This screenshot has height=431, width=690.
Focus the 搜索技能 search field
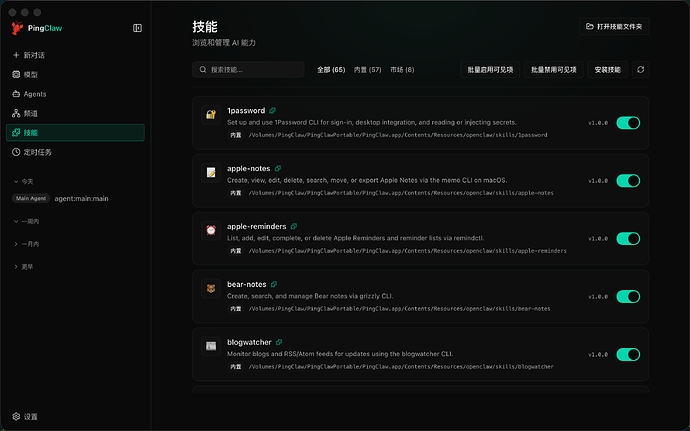pyautogui.click(x=248, y=70)
